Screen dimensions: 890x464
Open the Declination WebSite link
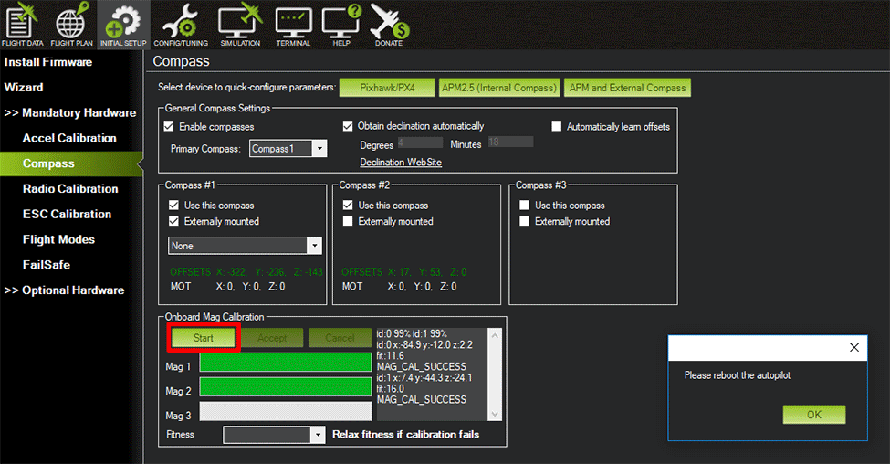pyautogui.click(x=401, y=161)
